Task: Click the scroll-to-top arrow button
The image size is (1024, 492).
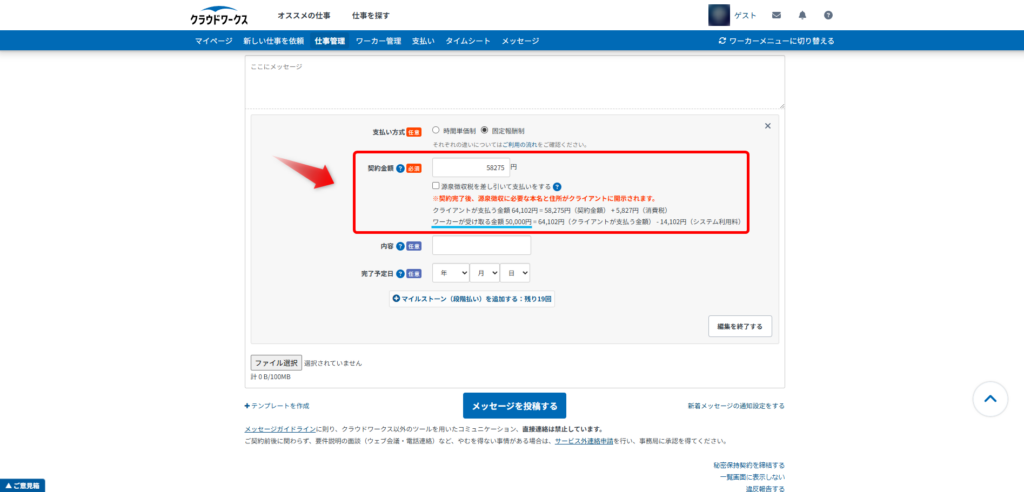Action: [x=990, y=399]
